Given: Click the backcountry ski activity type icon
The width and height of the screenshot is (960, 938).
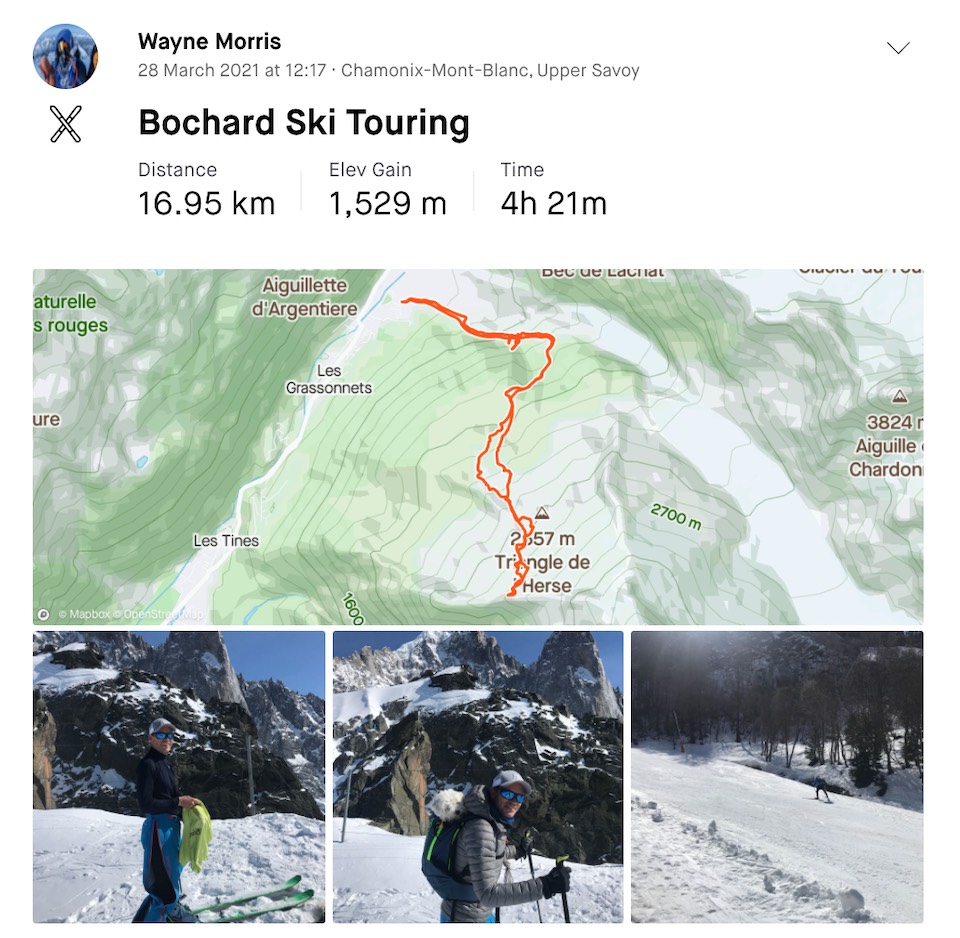Looking at the screenshot, I should tap(66, 124).
